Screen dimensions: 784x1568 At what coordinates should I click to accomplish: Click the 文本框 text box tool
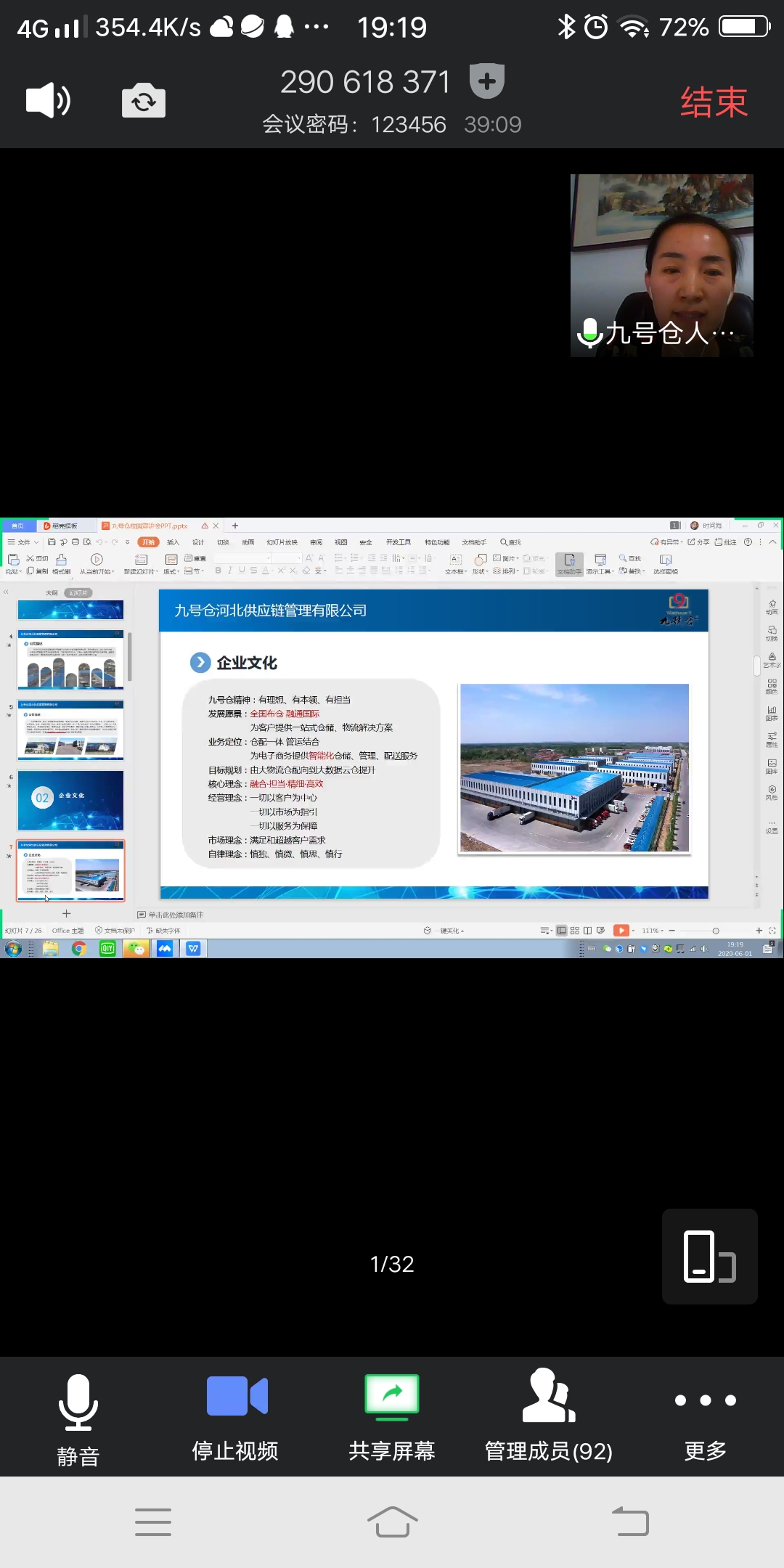tap(456, 564)
